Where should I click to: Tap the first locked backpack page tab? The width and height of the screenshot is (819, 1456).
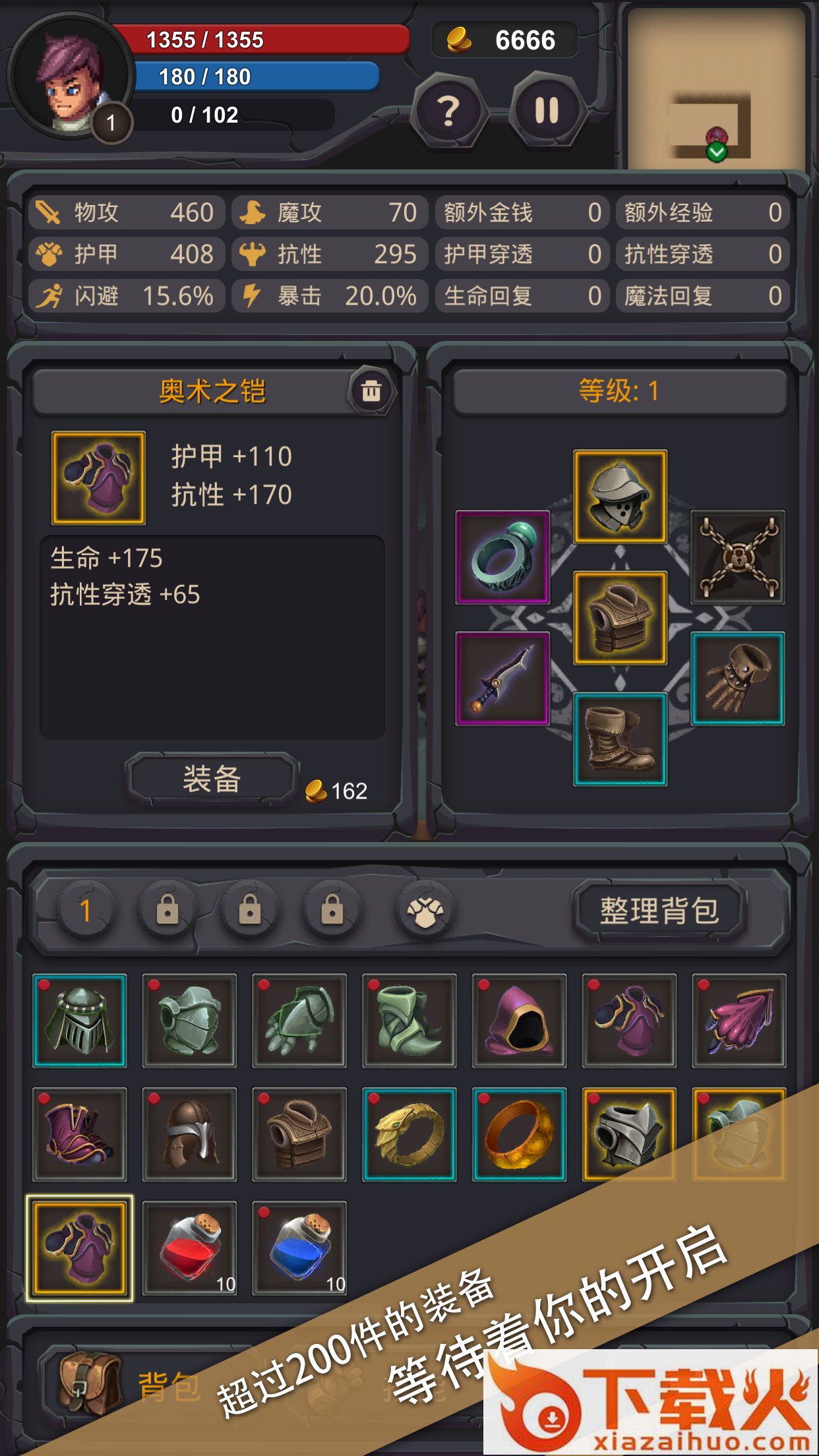[x=167, y=911]
